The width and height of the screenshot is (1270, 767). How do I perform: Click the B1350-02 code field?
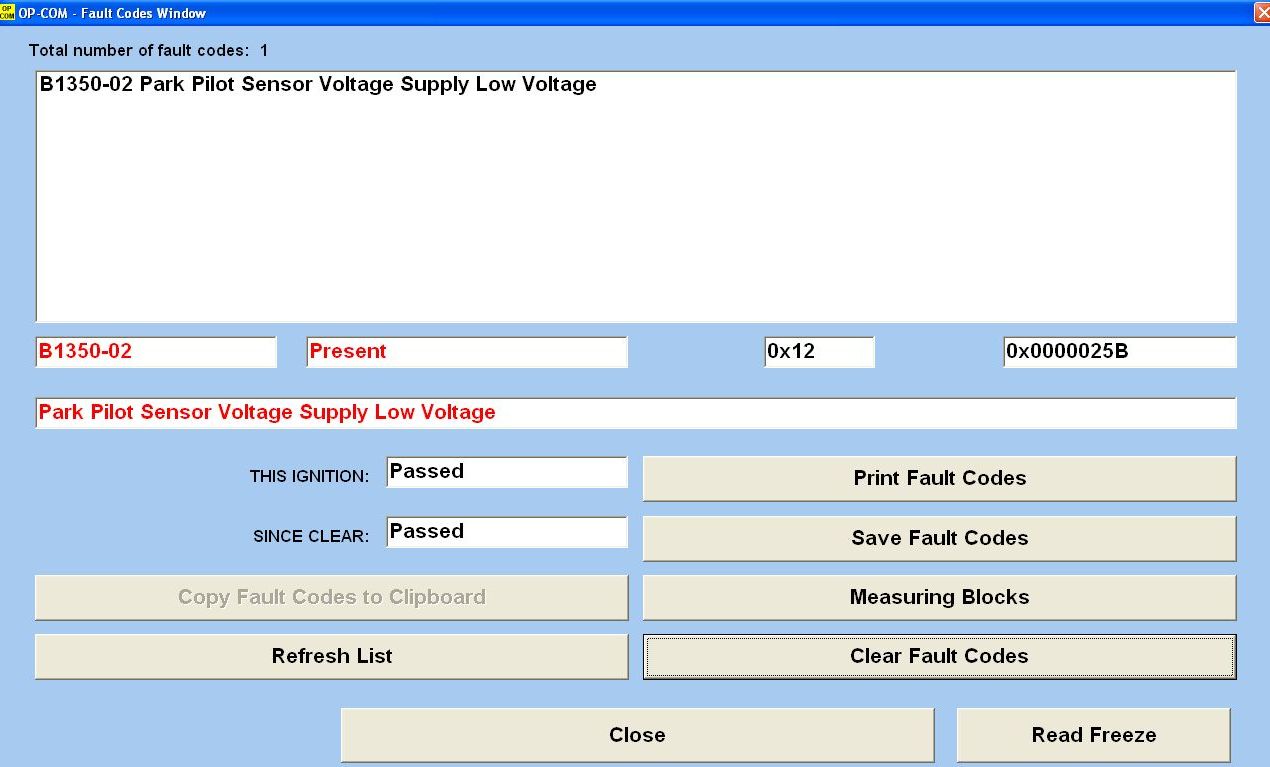click(x=155, y=352)
